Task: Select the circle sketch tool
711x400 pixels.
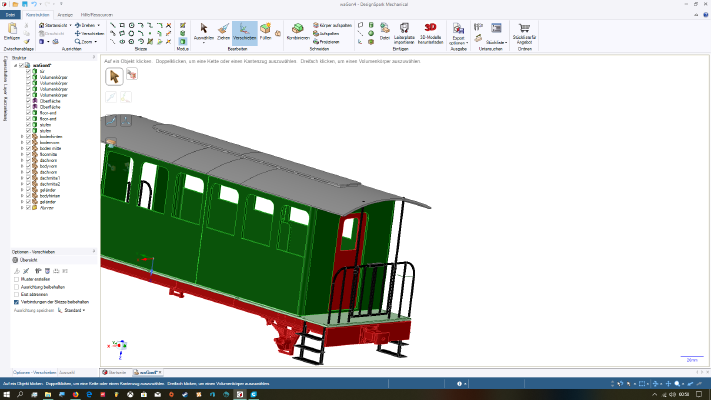Action: point(131,25)
